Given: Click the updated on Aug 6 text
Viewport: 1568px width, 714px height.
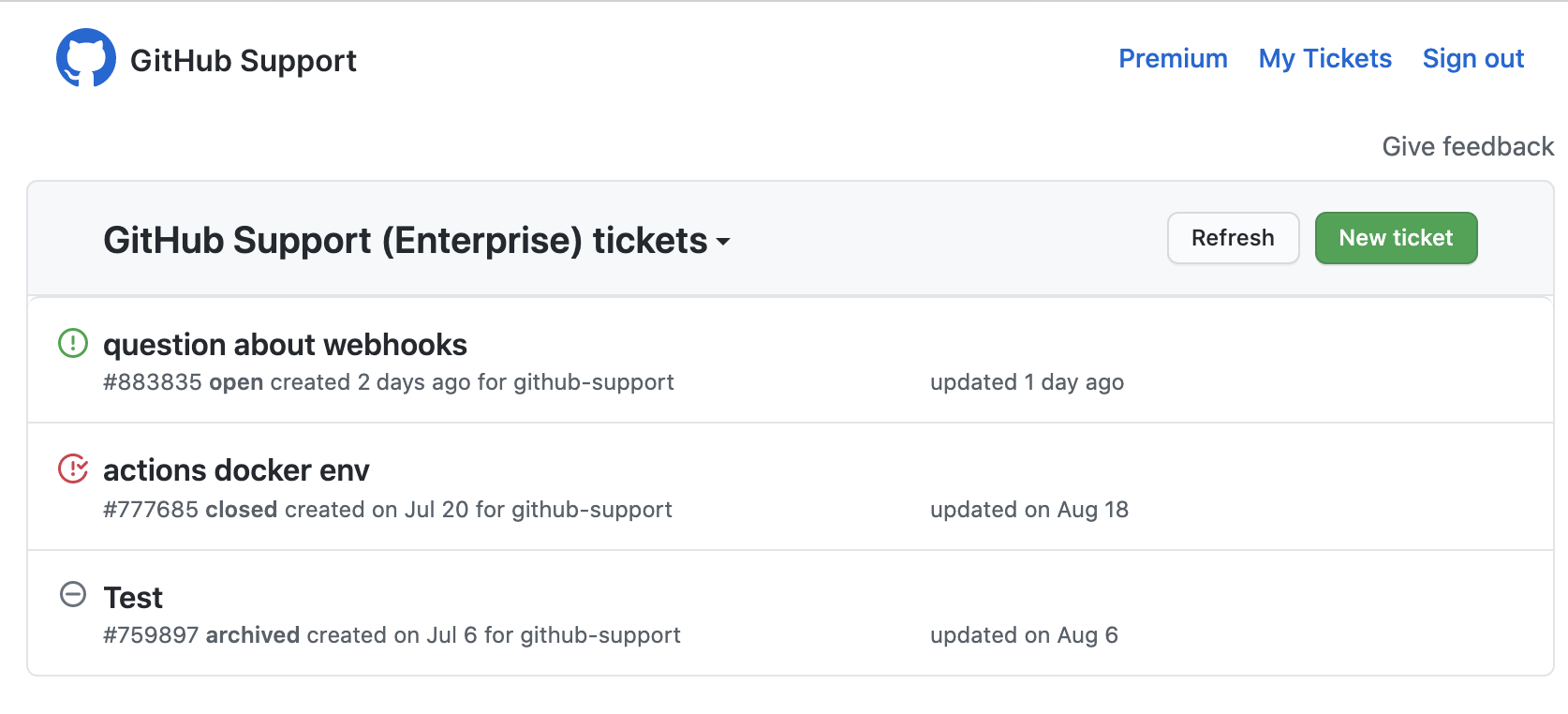Looking at the screenshot, I should (x=1024, y=635).
